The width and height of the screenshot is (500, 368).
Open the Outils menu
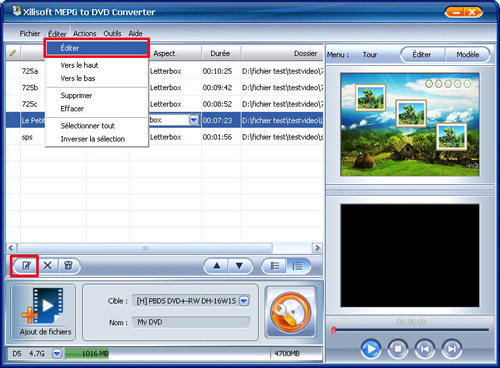112,34
